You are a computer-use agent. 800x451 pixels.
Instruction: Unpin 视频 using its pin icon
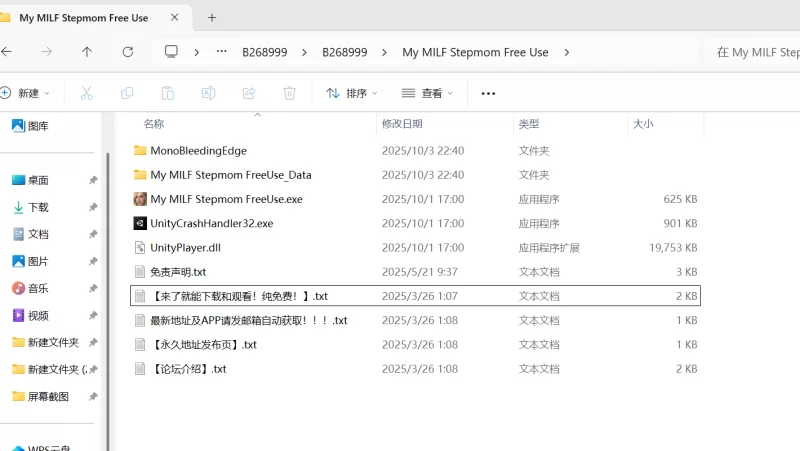pos(93,315)
